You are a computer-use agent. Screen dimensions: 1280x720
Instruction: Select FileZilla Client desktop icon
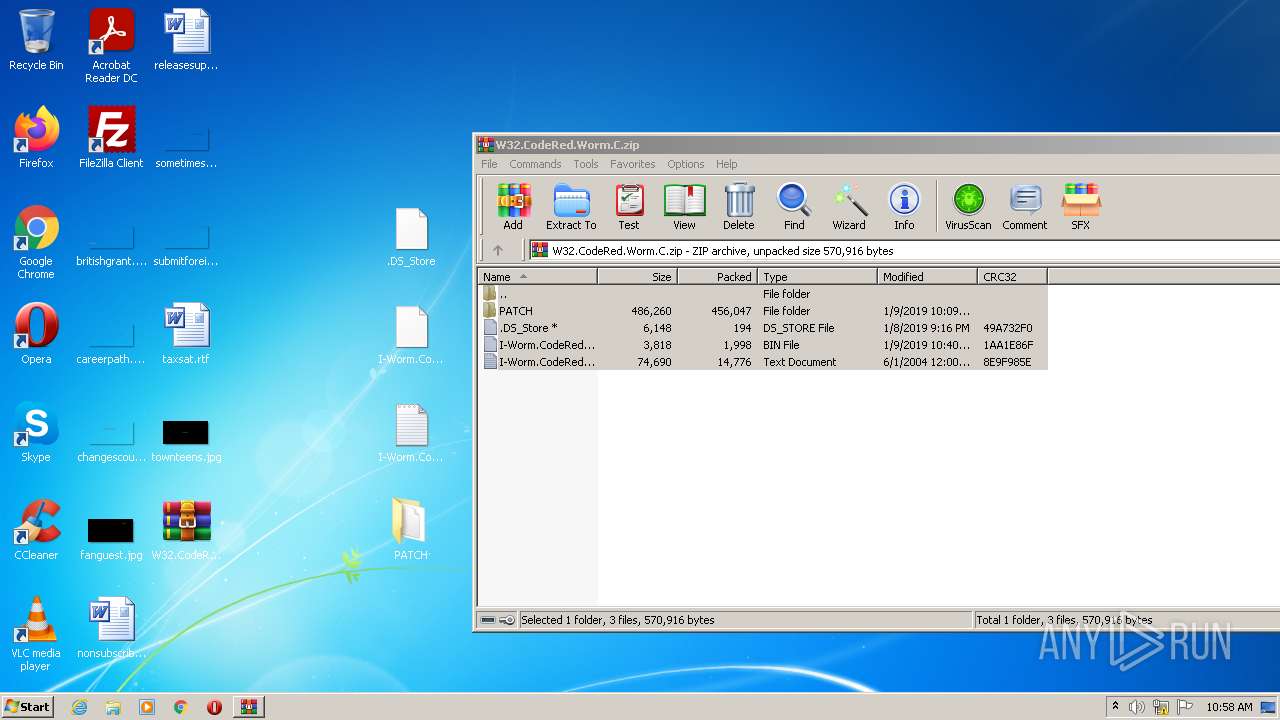tap(111, 138)
